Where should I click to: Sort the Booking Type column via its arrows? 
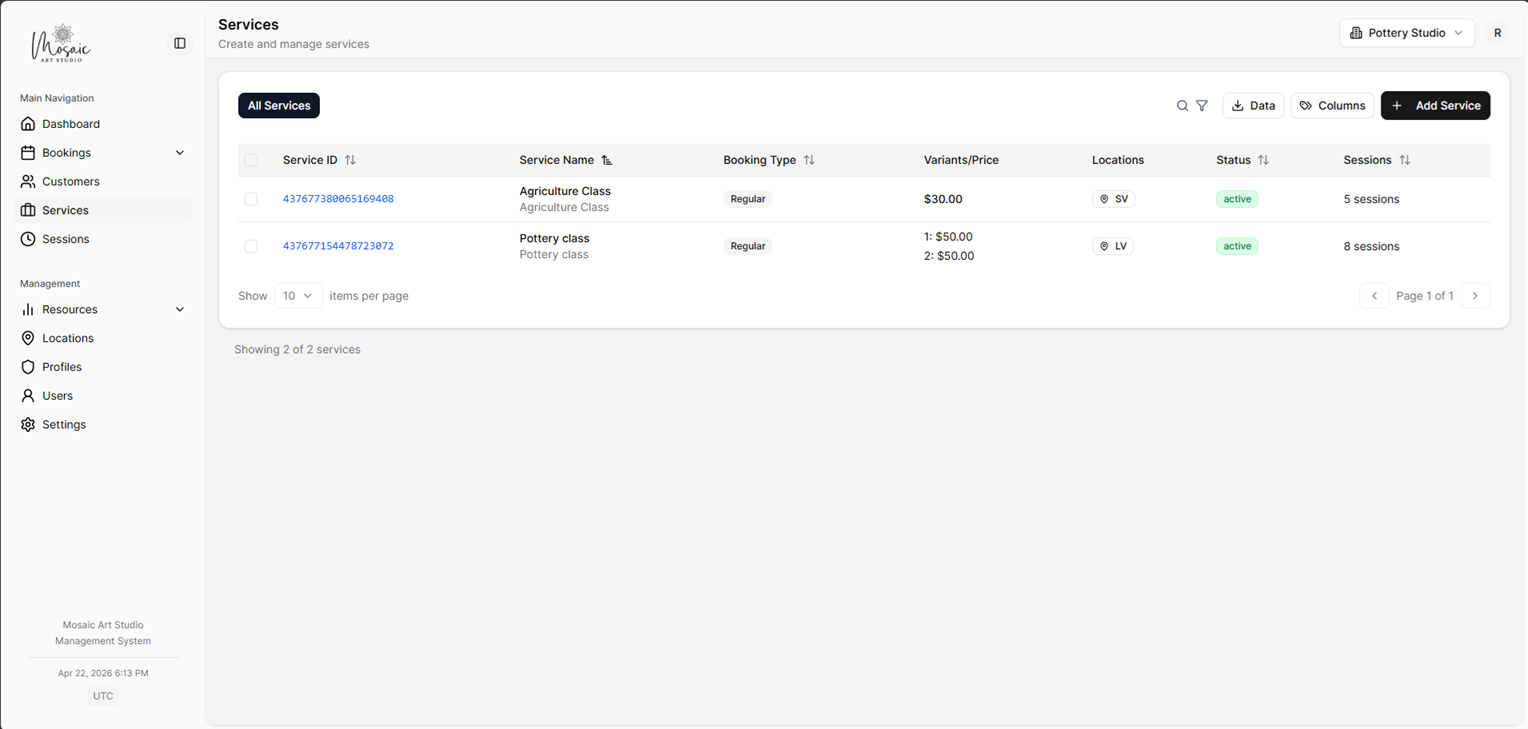pos(809,160)
